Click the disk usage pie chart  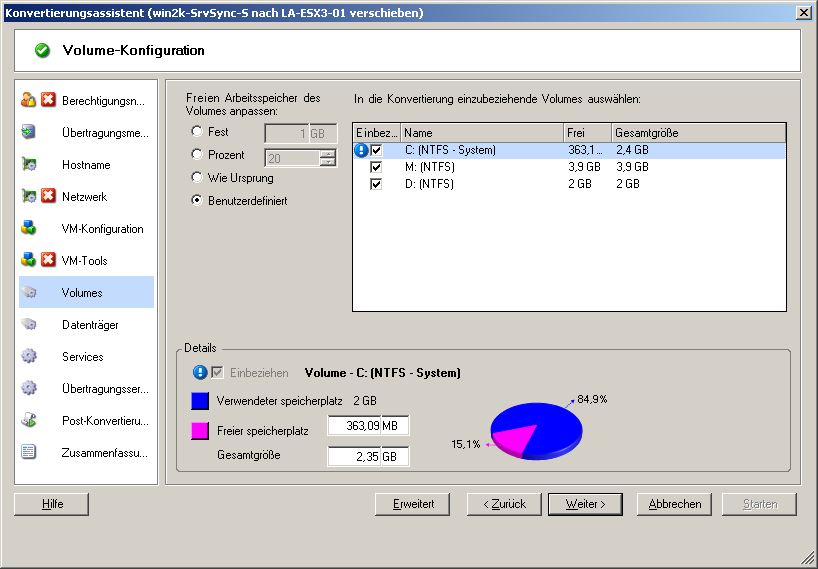536,431
